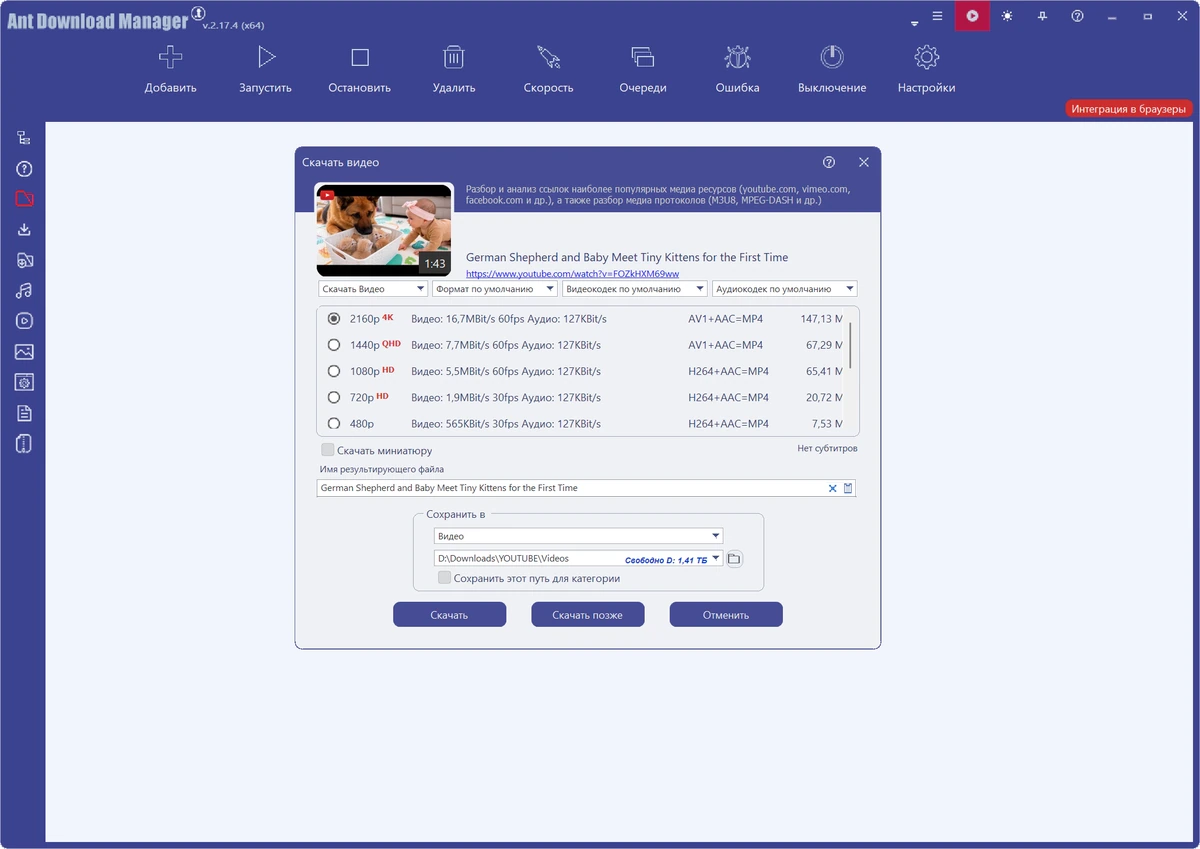
Task: Open the Формат по умолчанию dropdown
Action: [x=495, y=289]
